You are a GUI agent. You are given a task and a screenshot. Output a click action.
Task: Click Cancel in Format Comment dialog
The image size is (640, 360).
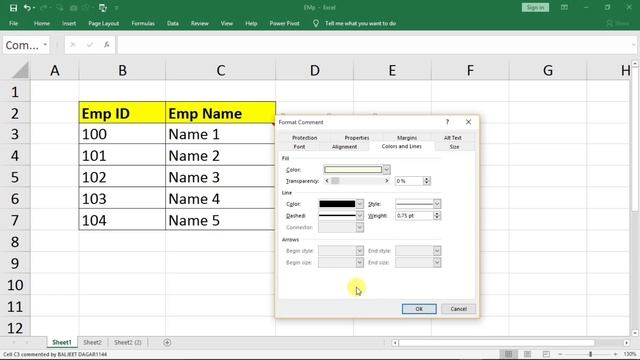(458, 309)
